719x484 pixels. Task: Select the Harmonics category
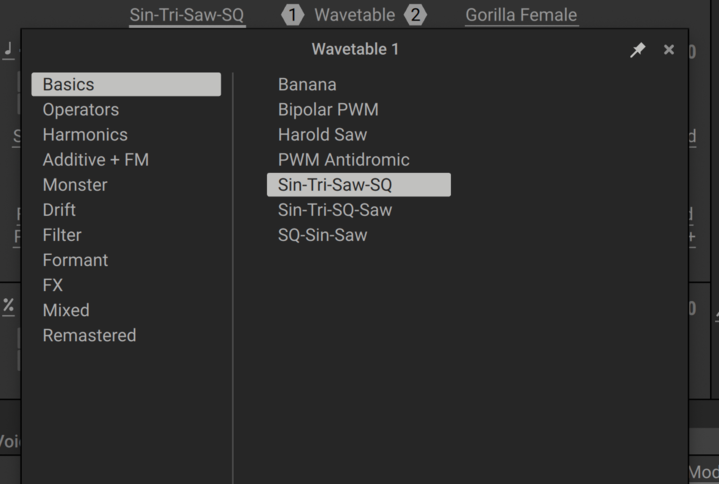[85, 135]
